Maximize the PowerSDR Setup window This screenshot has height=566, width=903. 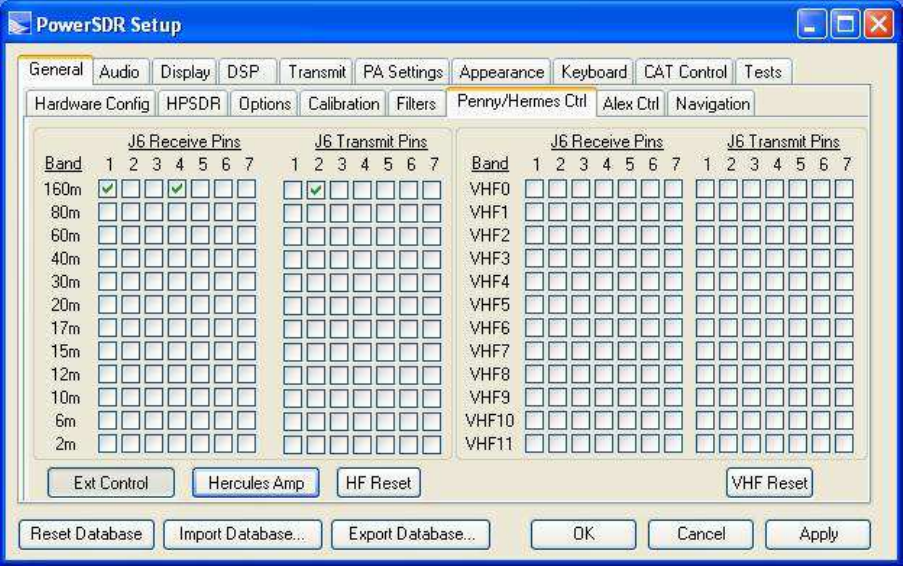tap(845, 24)
